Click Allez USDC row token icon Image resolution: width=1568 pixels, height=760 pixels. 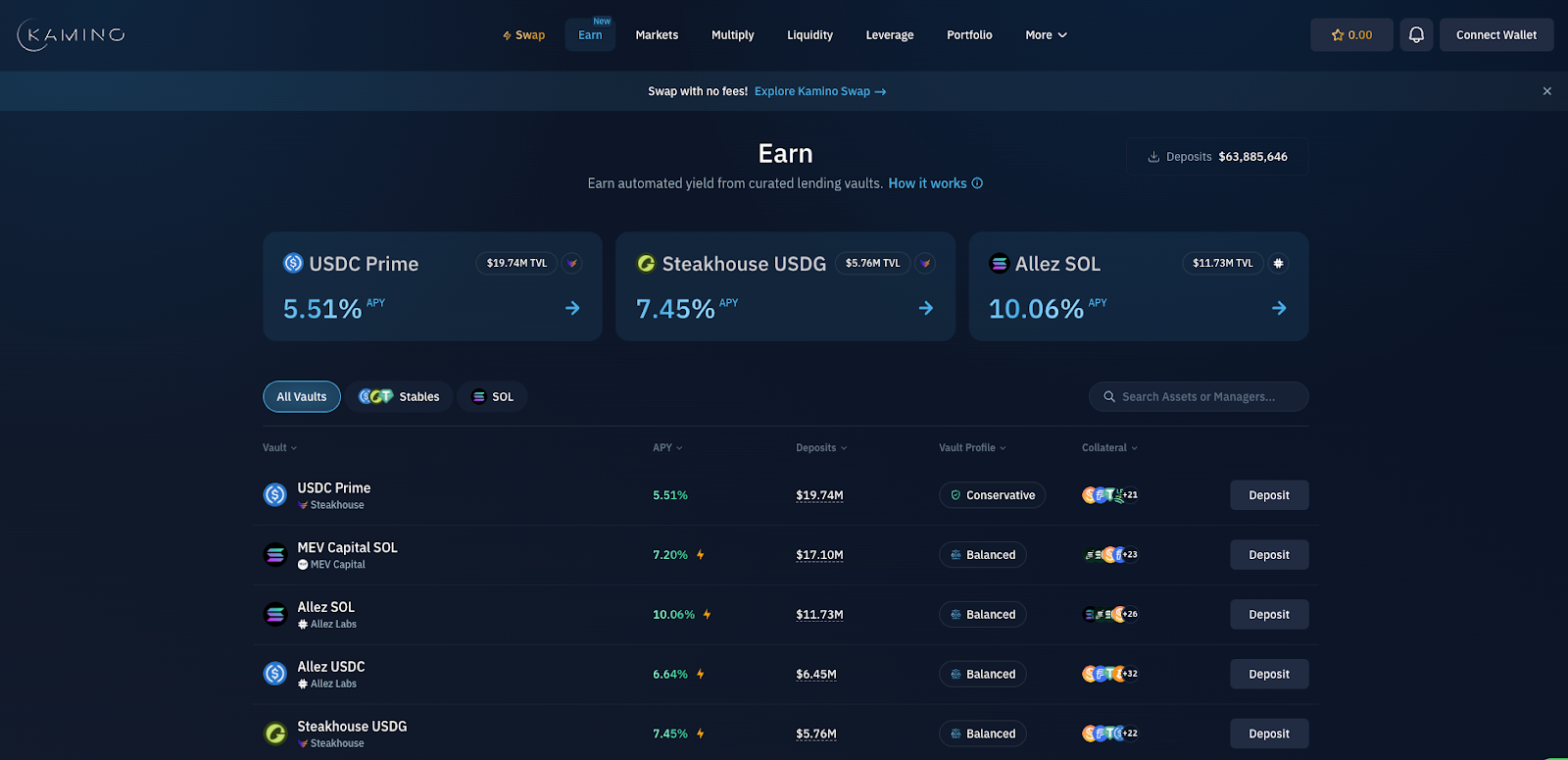point(275,674)
